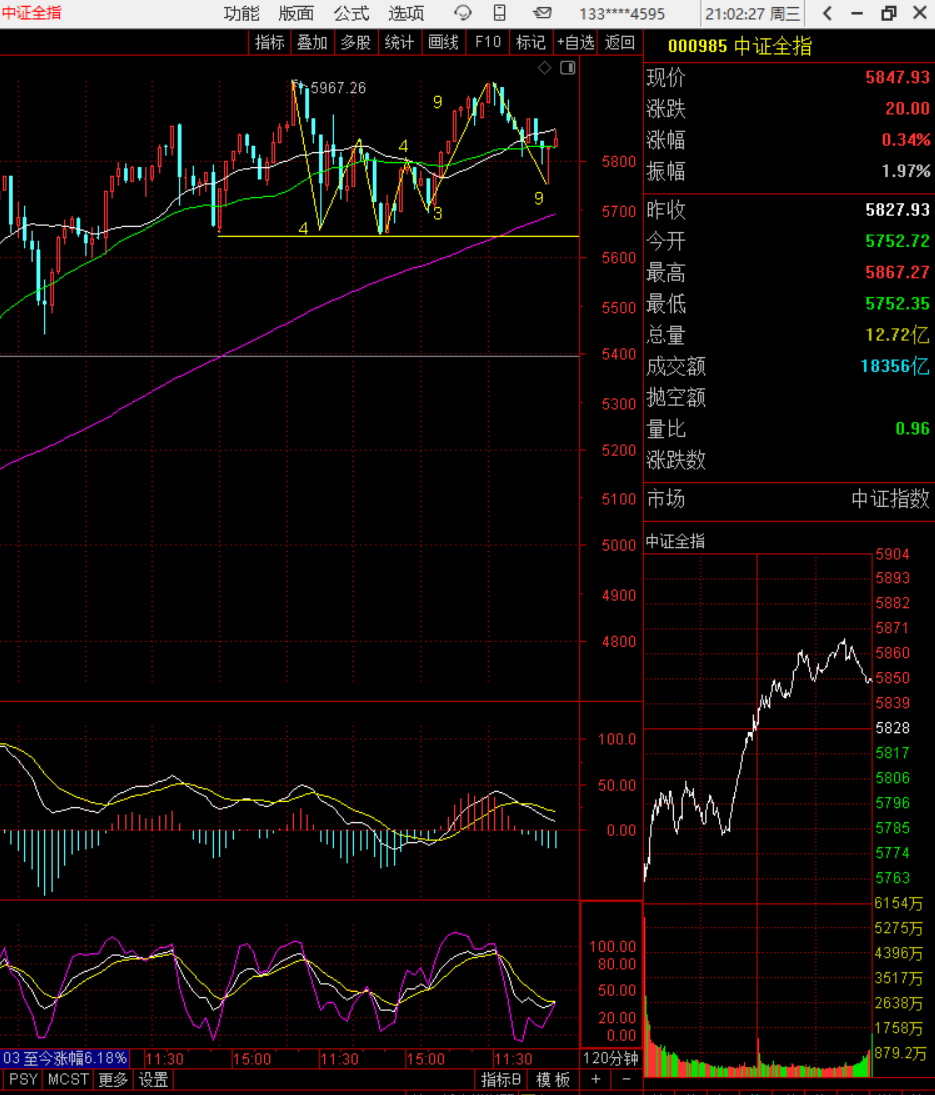935x1095 pixels.
Task: Click the 画线 drawing tool button
Action: 443,42
